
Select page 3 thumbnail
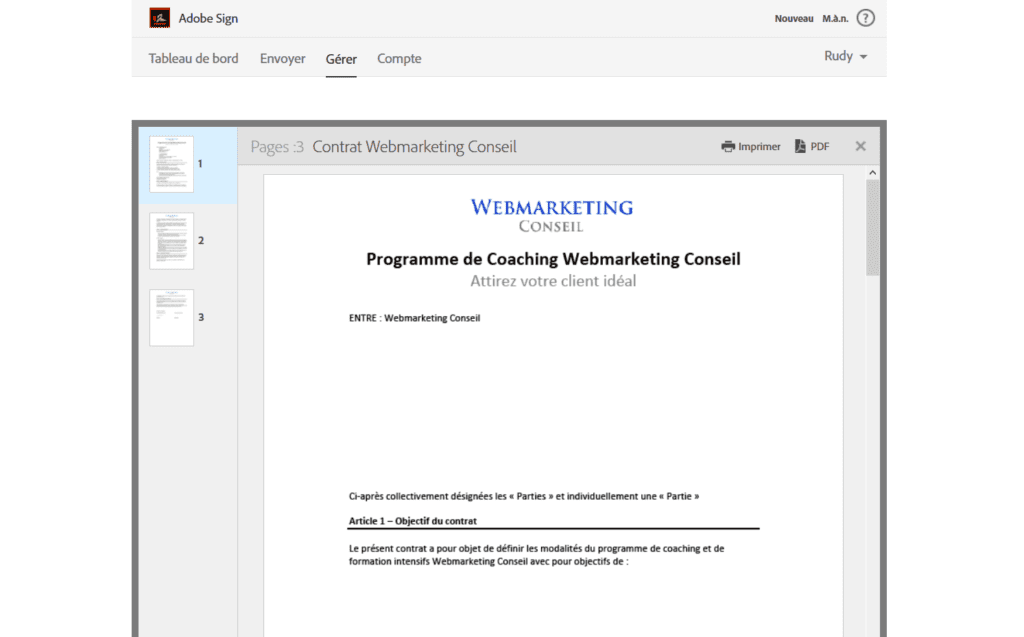[171, 318]
